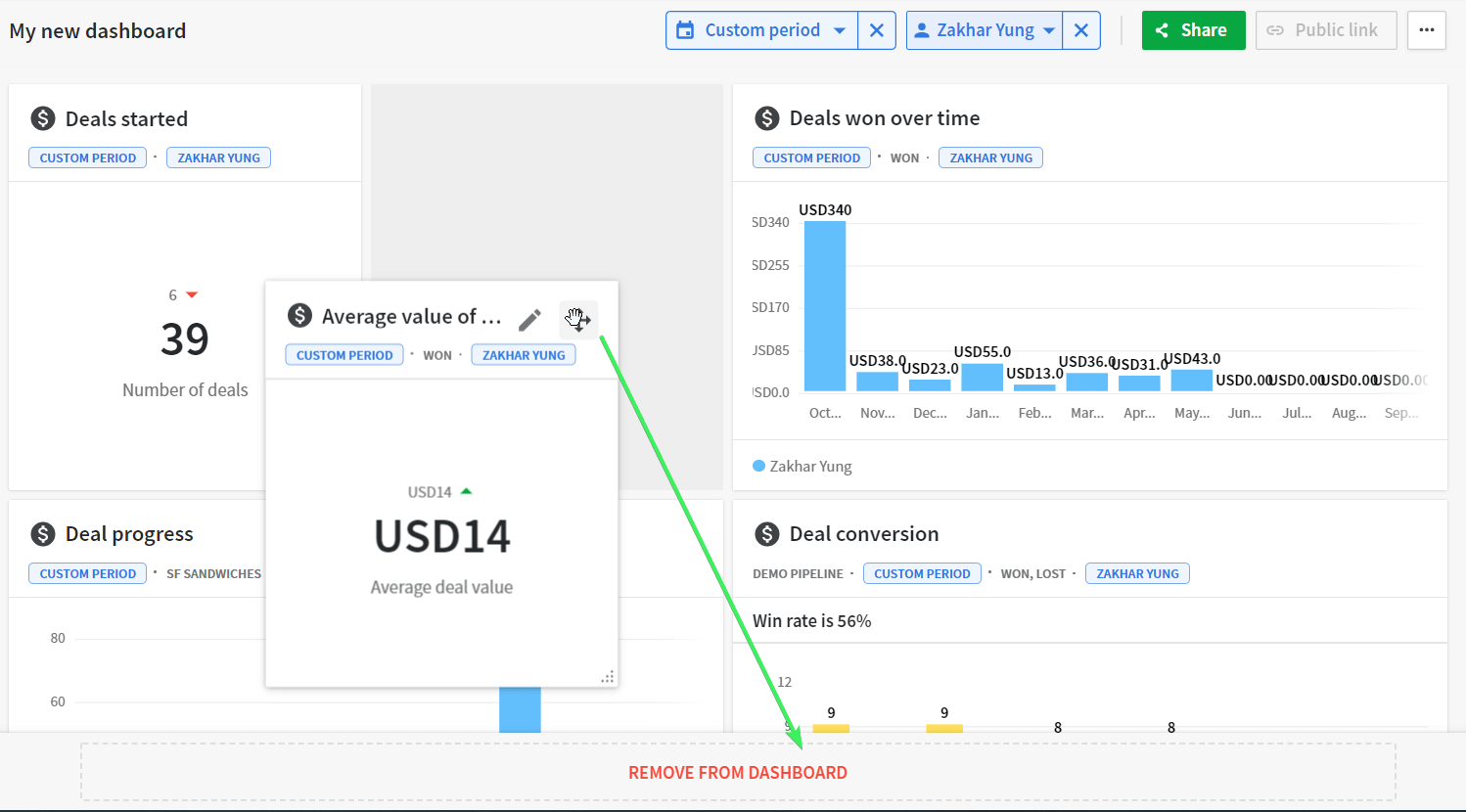Click the dollar icon beside Deal progress

click(43, 534)
